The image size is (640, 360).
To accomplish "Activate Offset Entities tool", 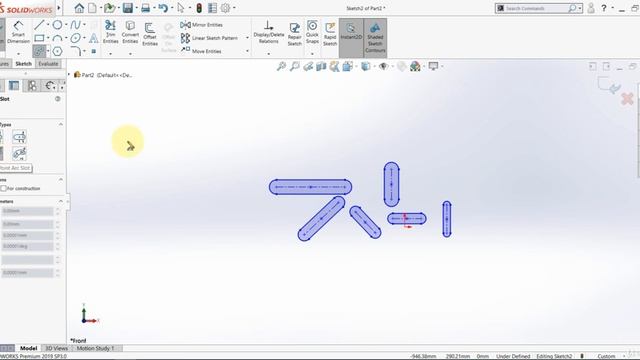I will tap(150, 33).
